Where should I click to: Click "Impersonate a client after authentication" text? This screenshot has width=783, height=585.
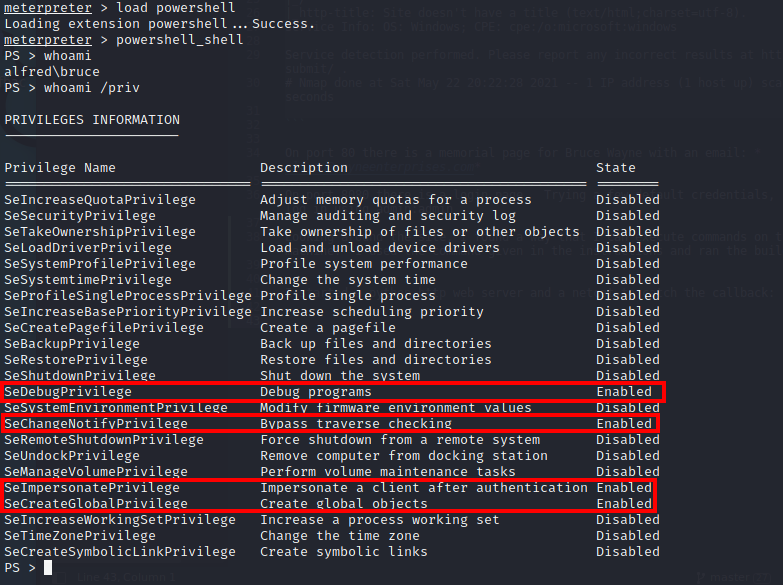pyautogui.click(x=424, y=488)
